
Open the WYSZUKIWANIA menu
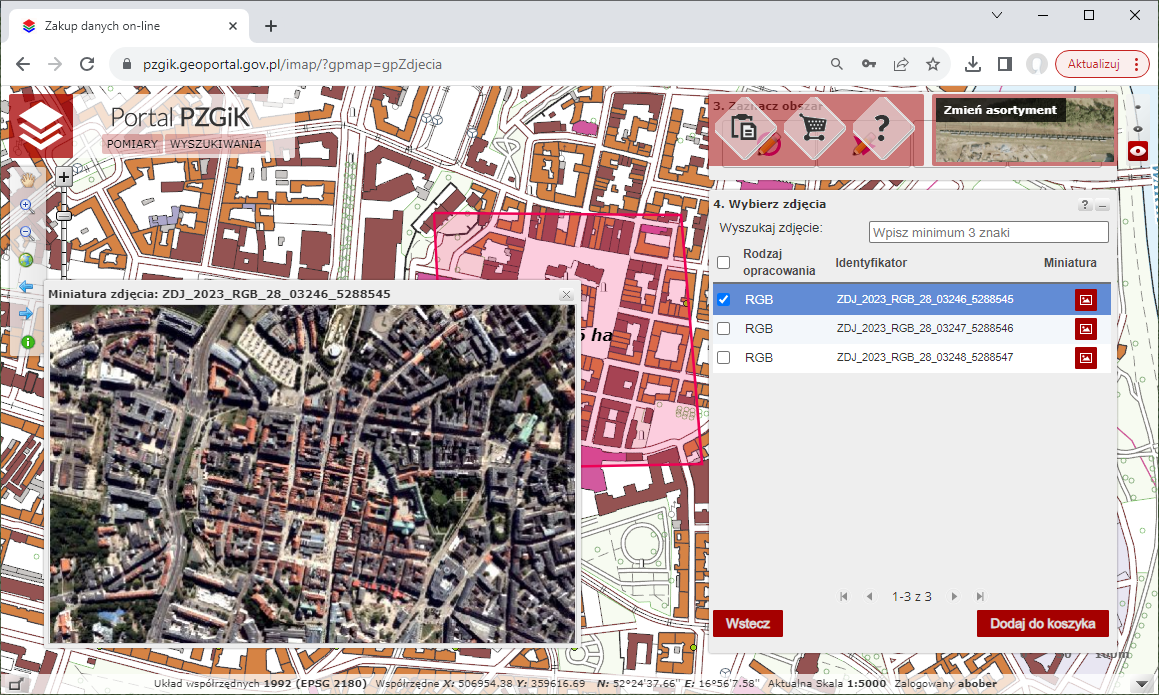[x=215, y=144]
